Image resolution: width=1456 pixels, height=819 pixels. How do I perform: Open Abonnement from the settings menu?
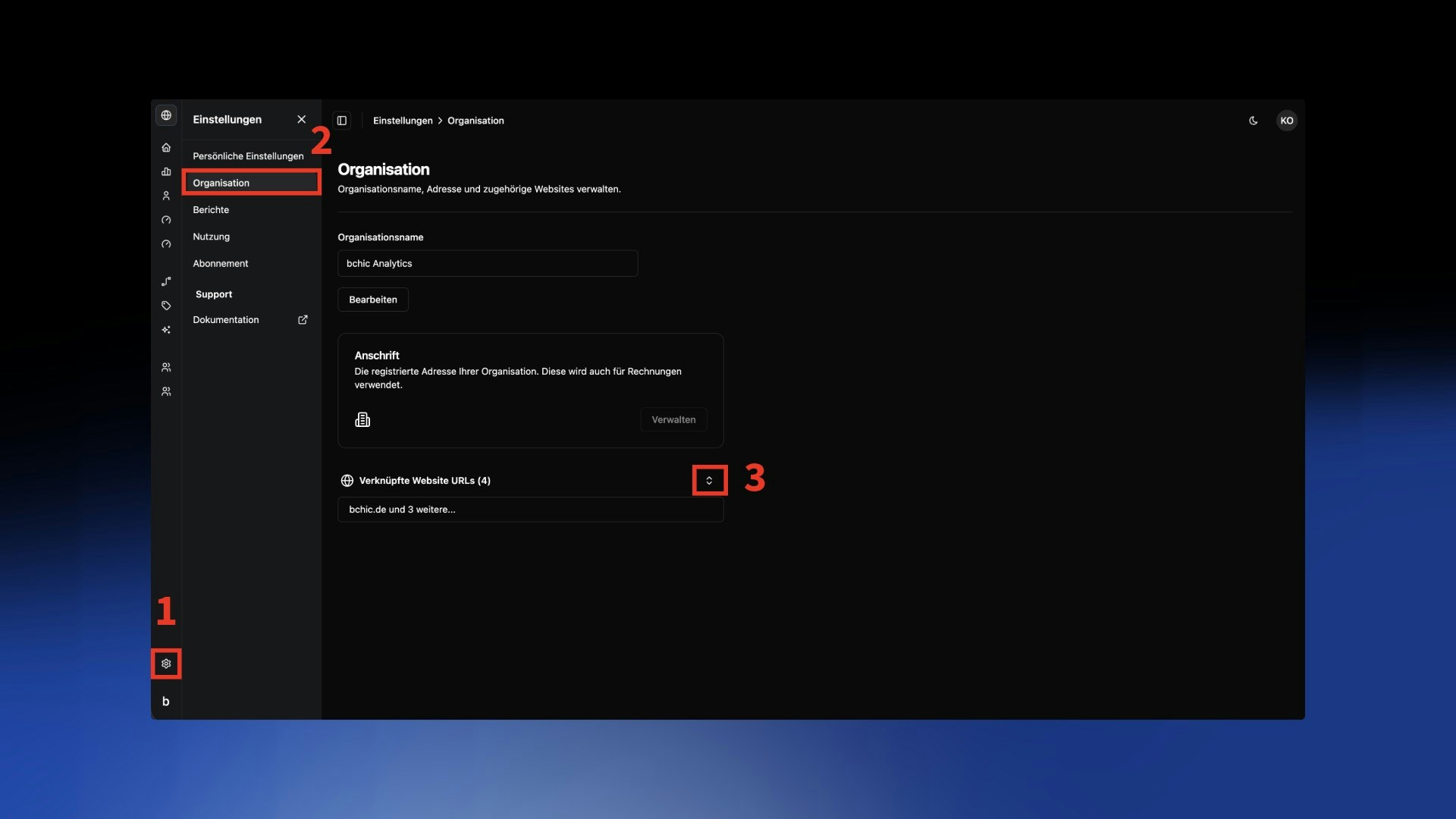pyautogui.click(x=221, y=263)
